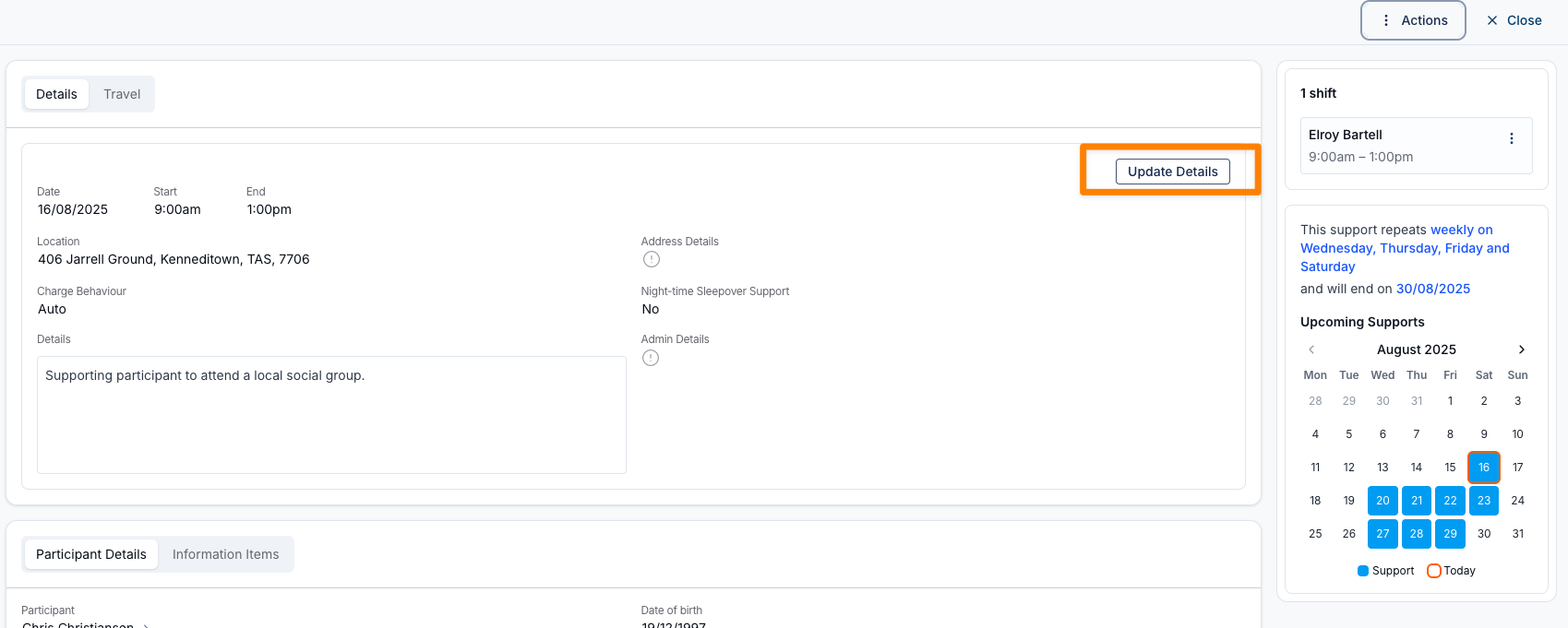The height and width of the screenshot is (628, 1568).
Task: Open the Actions menu
Action: tap(1413, 20)
